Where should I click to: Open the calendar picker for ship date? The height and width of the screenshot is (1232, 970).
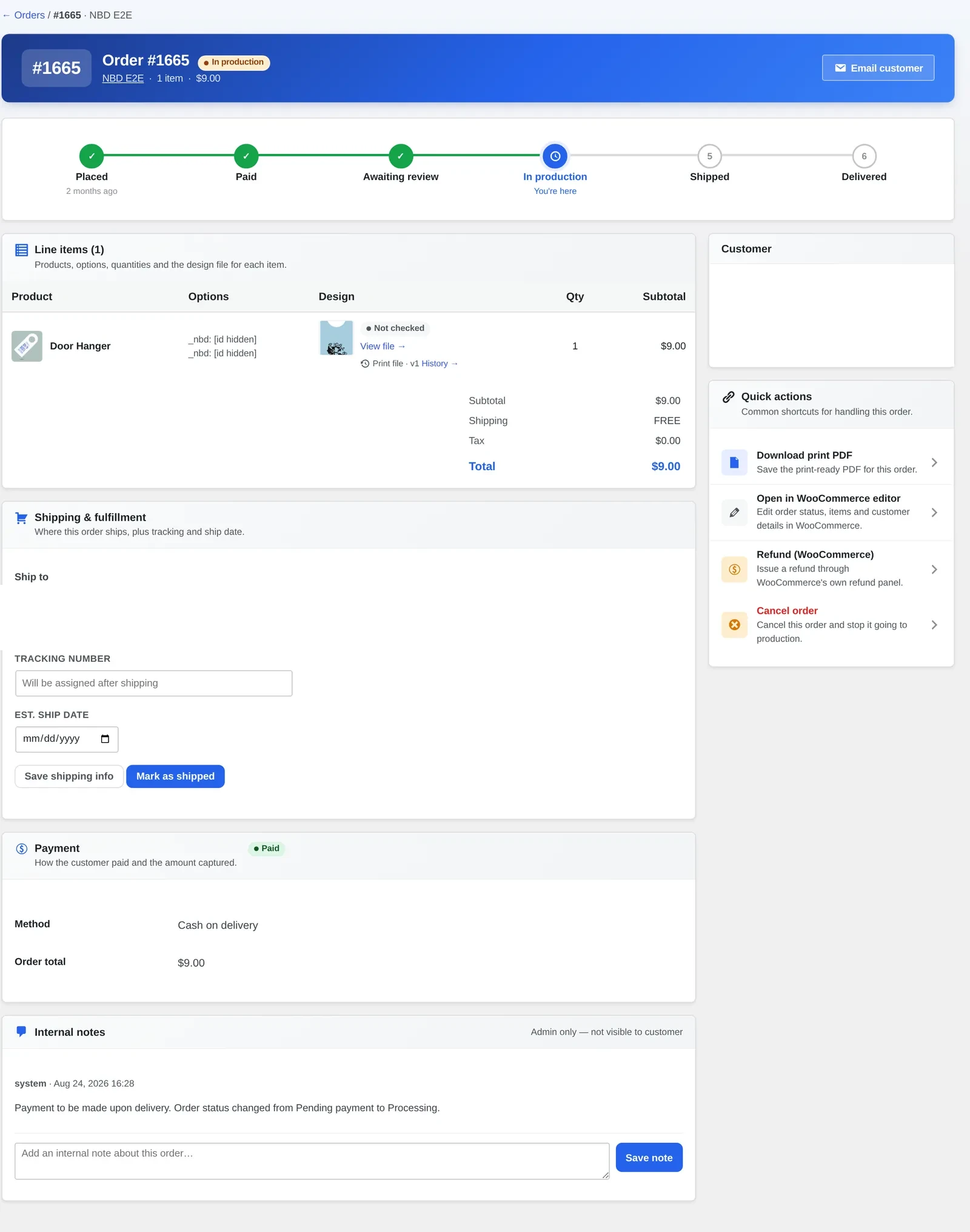105,739
